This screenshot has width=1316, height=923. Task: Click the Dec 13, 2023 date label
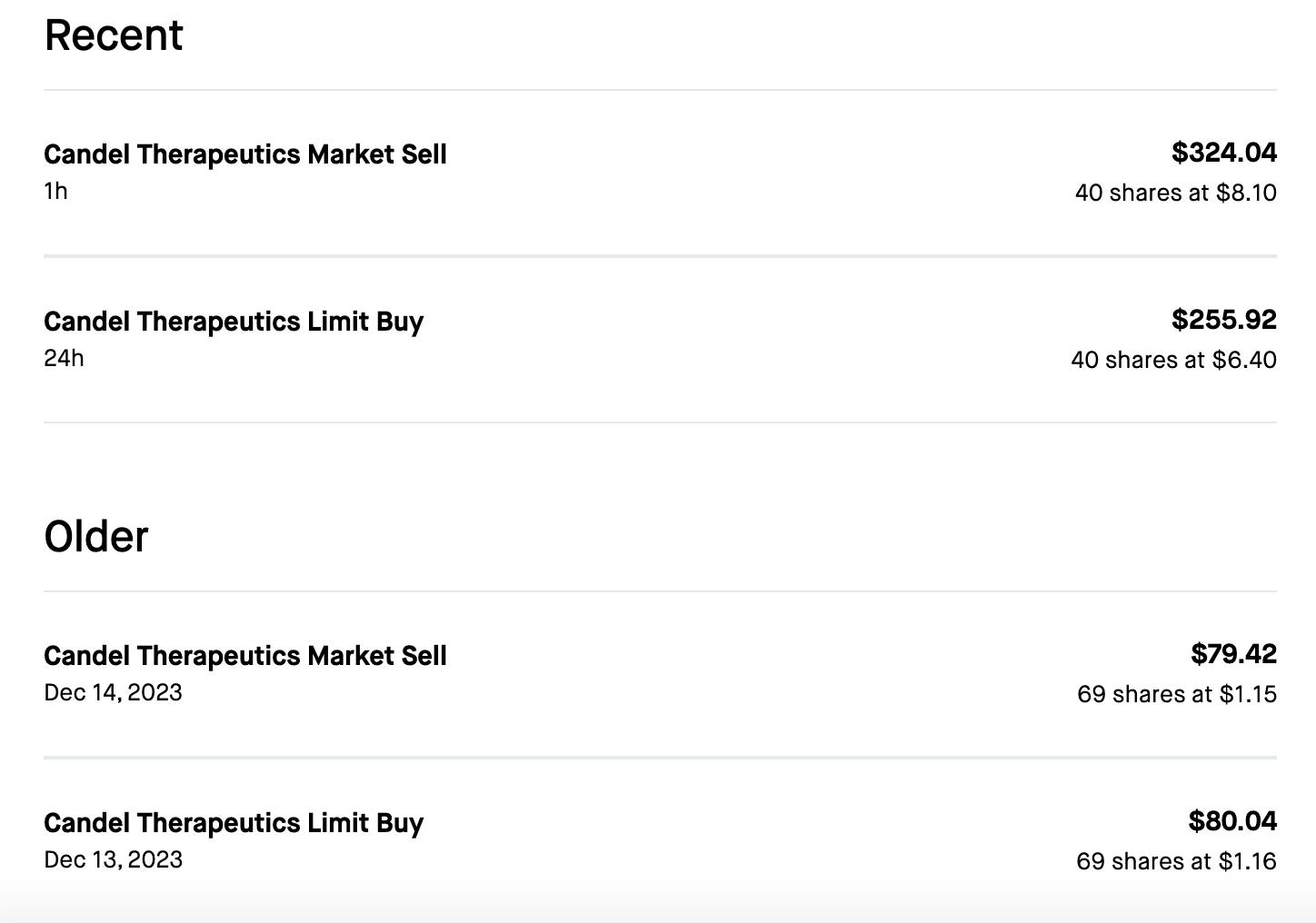[113, 859]
